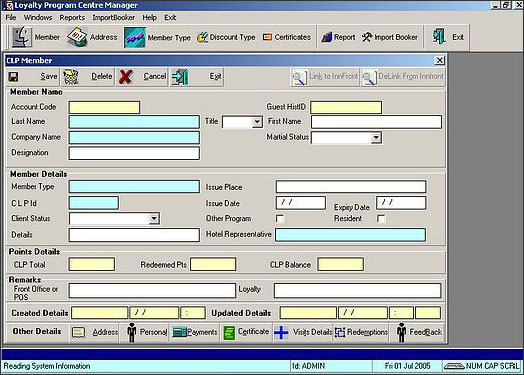Click the Redemptions button
The image size is (524, 375).
pos(361,332)
